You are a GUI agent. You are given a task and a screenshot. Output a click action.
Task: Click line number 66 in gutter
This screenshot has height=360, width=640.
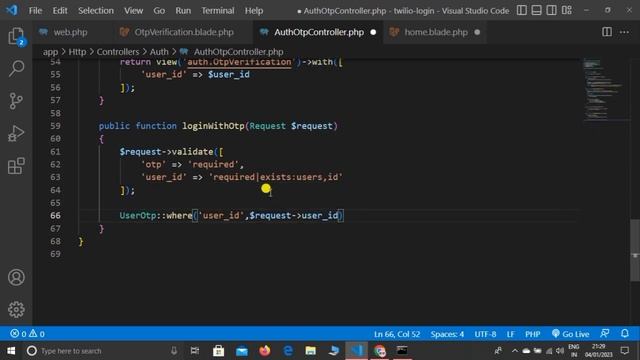point(55,215)
